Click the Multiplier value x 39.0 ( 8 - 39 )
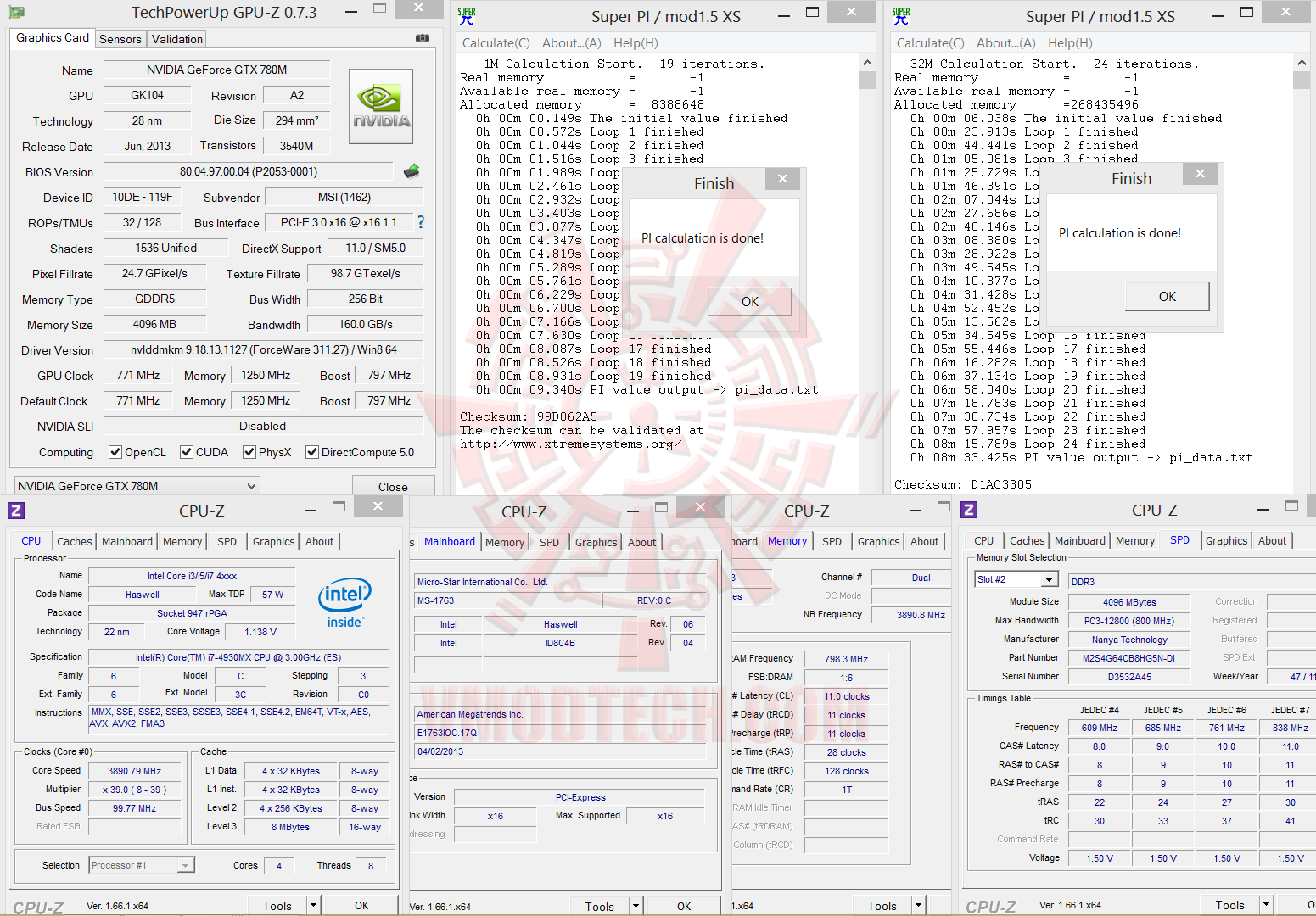This screenshot has width=1316, height=916. 134,790
